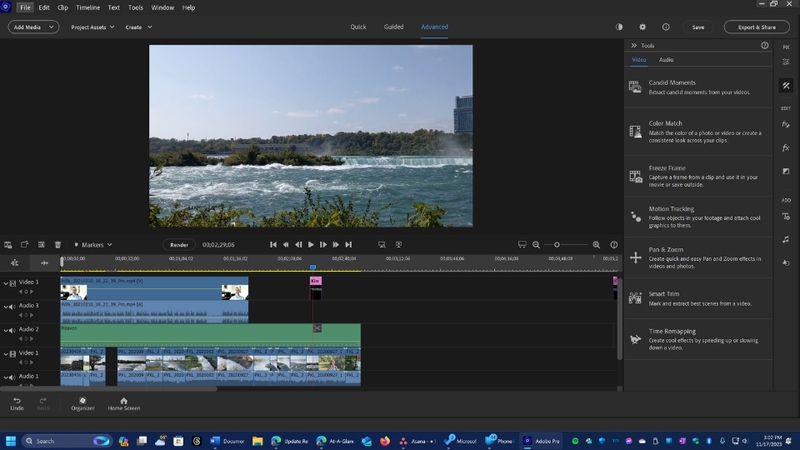The height and width of the screenshot is (450, 800).
Task: Collapse the Audio 3 track
Action: click(6, 306)
